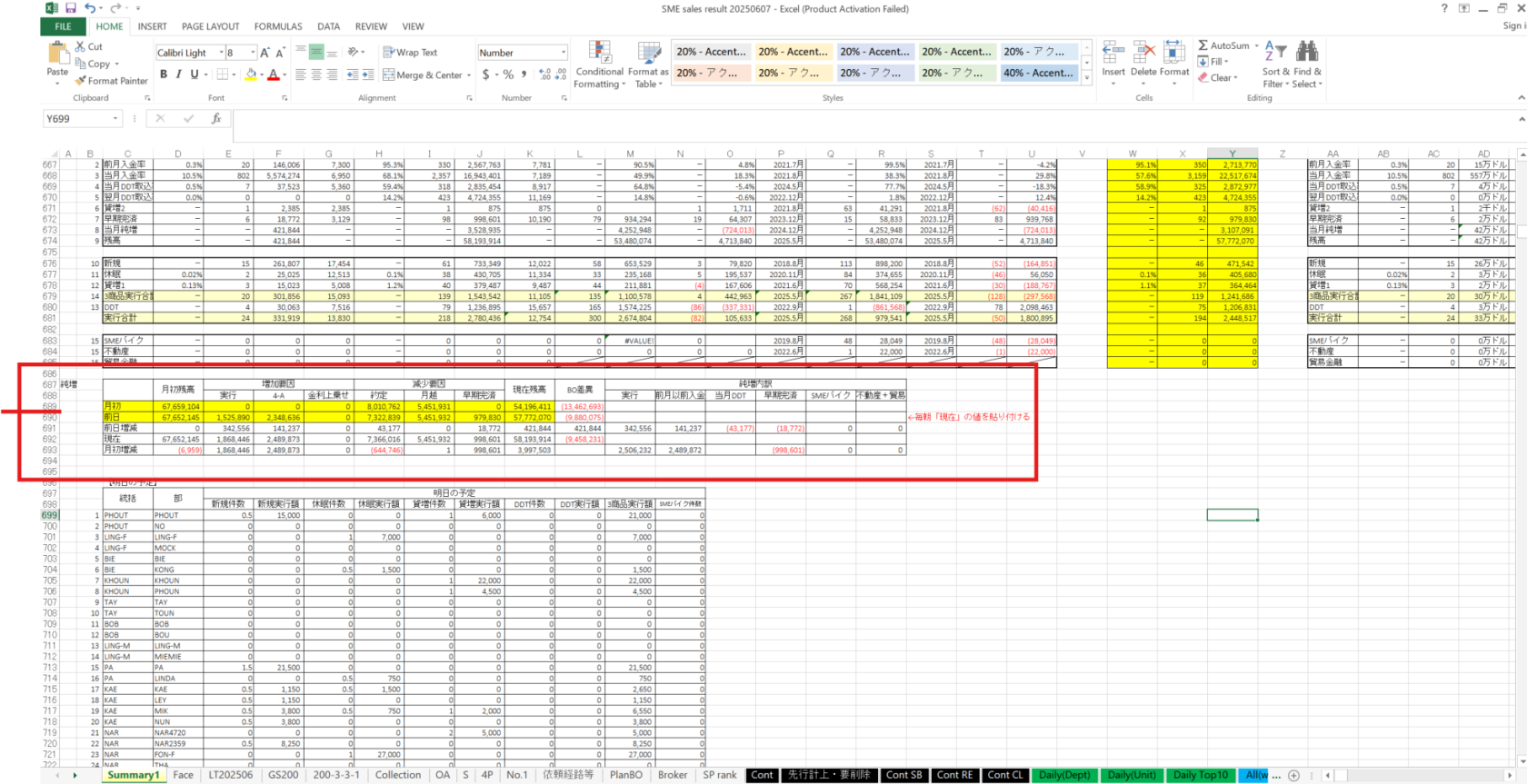1527x784 pixels.
Task: Apply the yellow Fill Color bucket
Action: tap(251, 74)
